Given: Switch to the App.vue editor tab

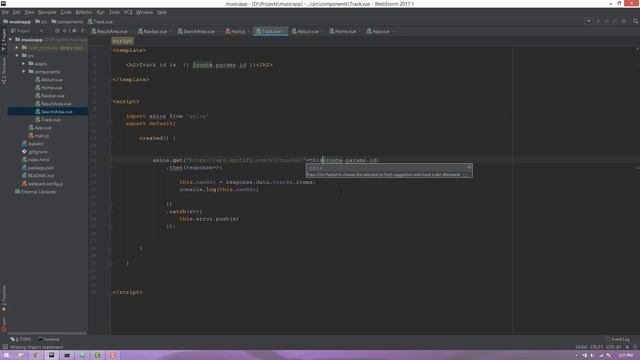Looking at the screenshot, I should pos(378,31).
